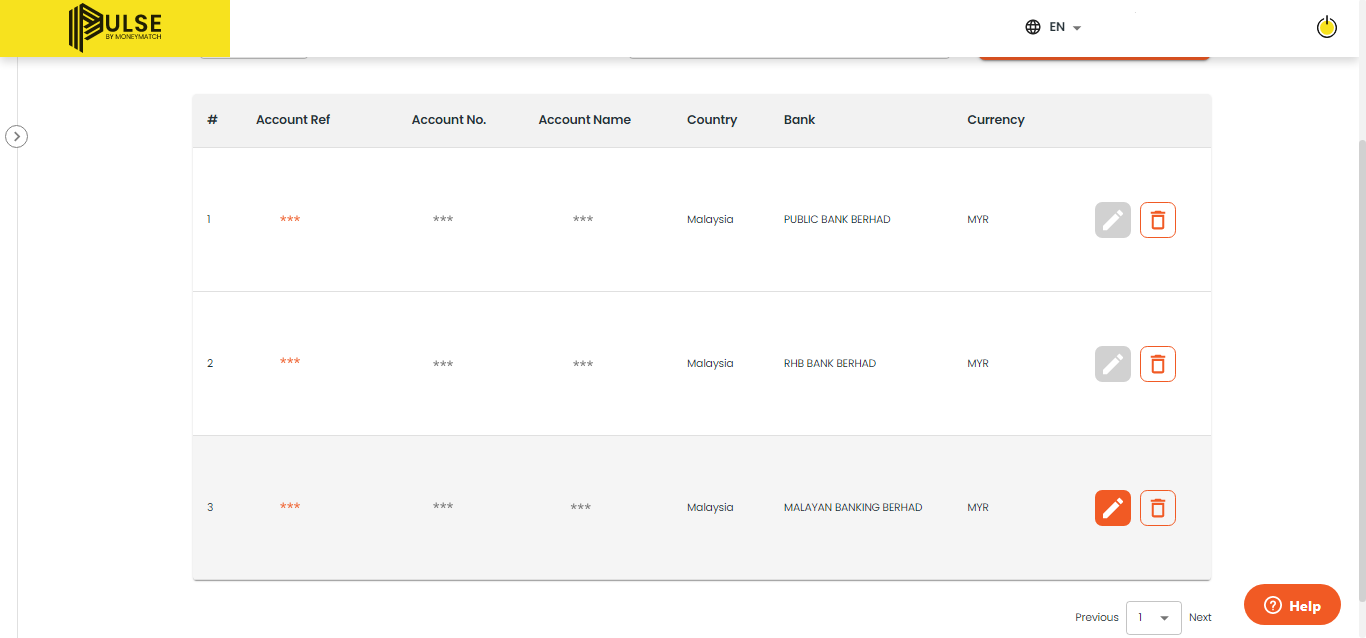Select RHB BANK BERHAD bank name
This screenshot has height=638, width=1366.
pos(830,363)
